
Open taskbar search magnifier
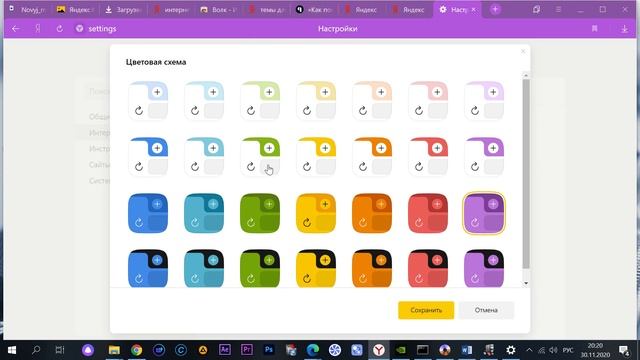coord(36,350)
